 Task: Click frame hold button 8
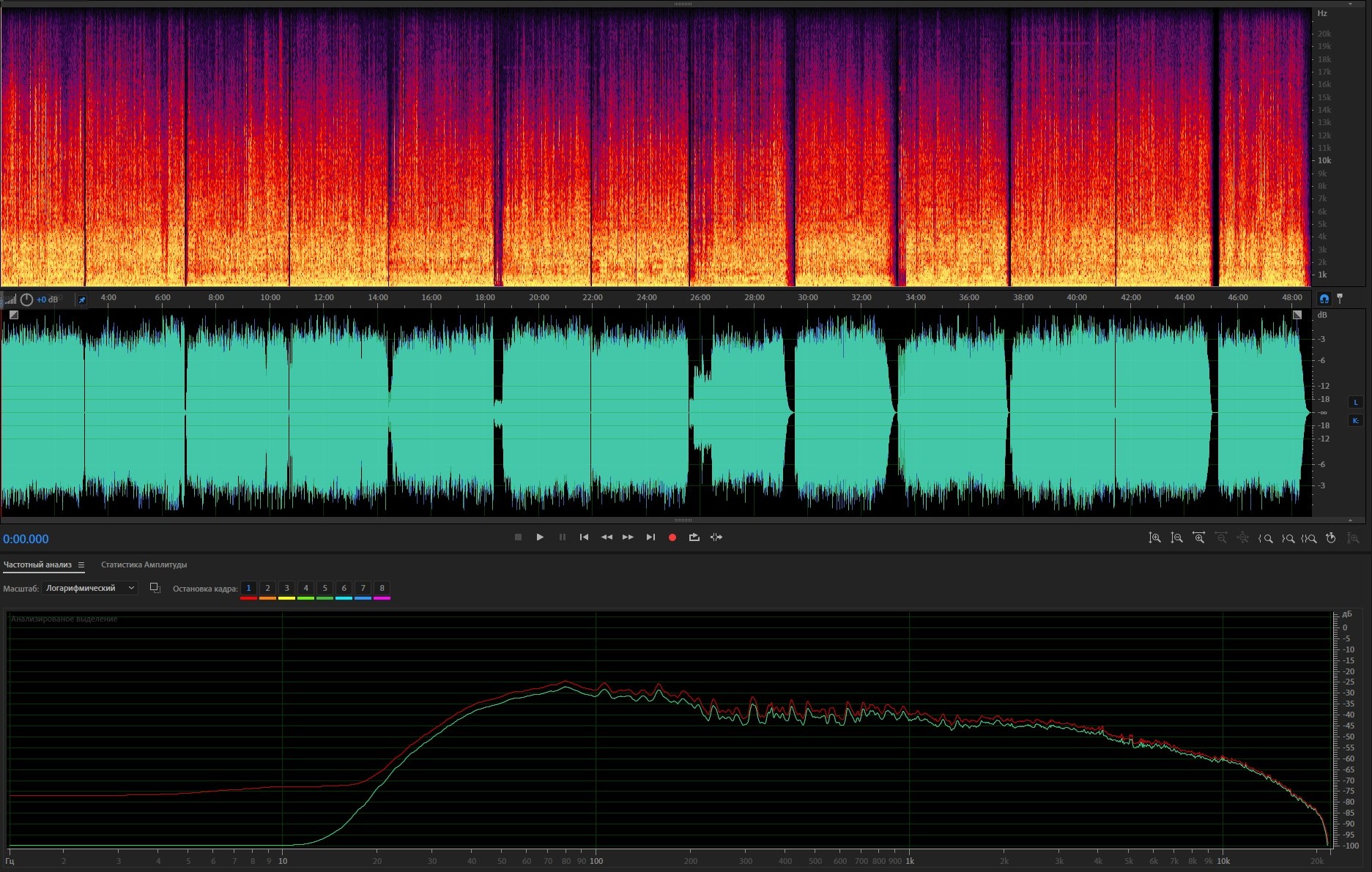382,588
